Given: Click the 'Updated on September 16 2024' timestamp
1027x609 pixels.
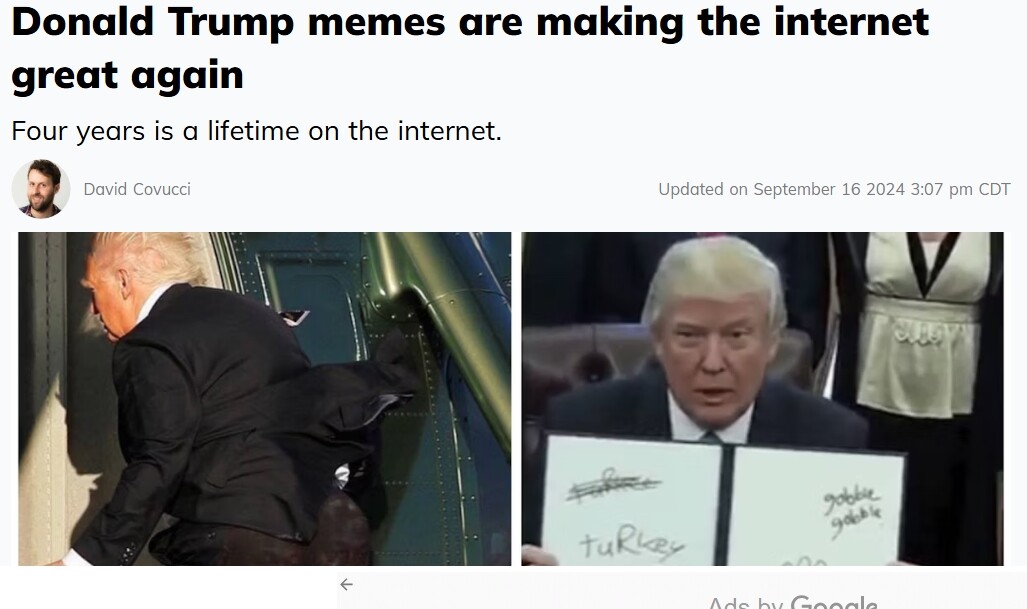Looking at the screenshot, I should (x=781, y=189).
